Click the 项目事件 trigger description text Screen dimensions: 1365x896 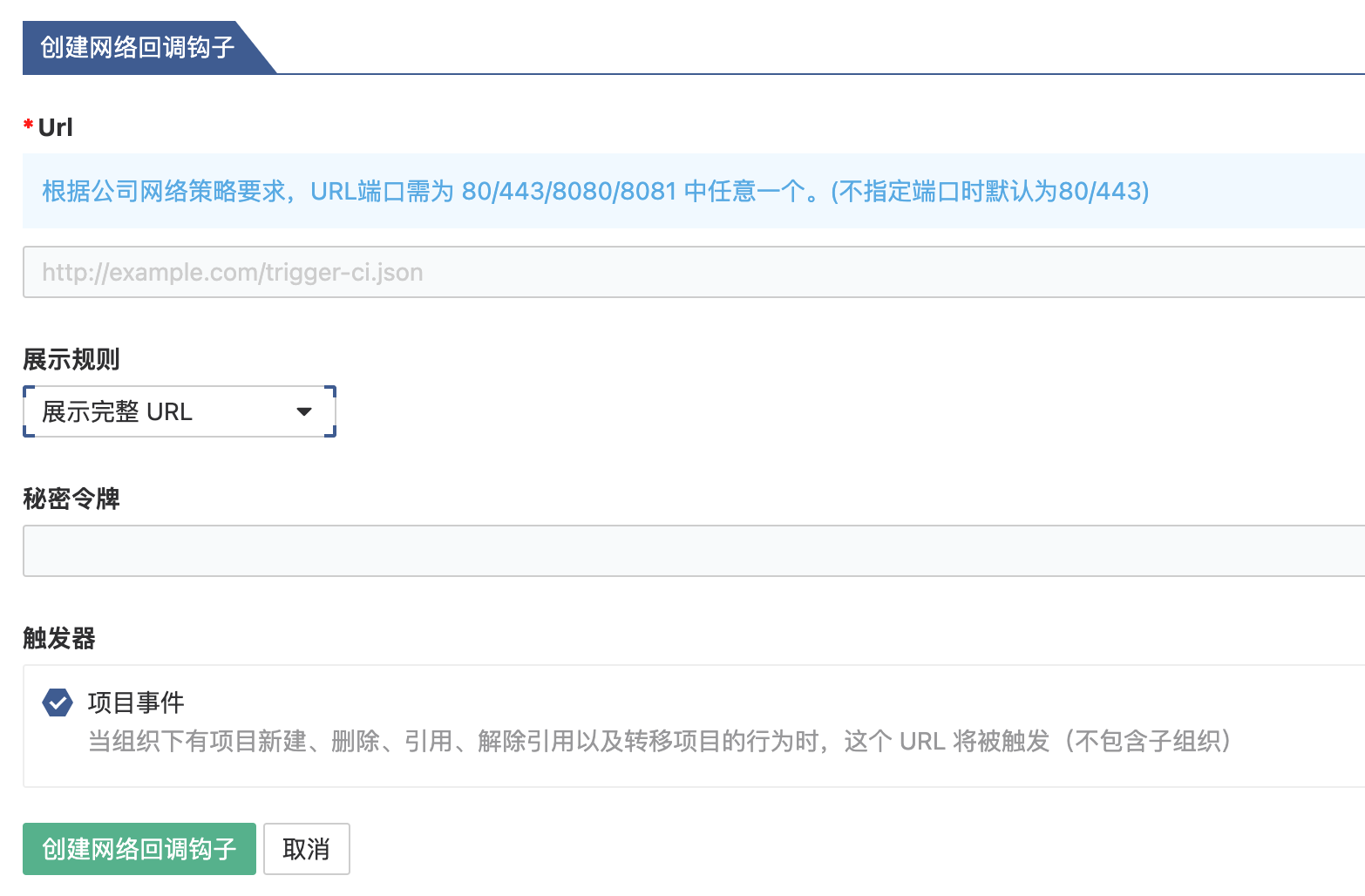click(x=659, y=741)
